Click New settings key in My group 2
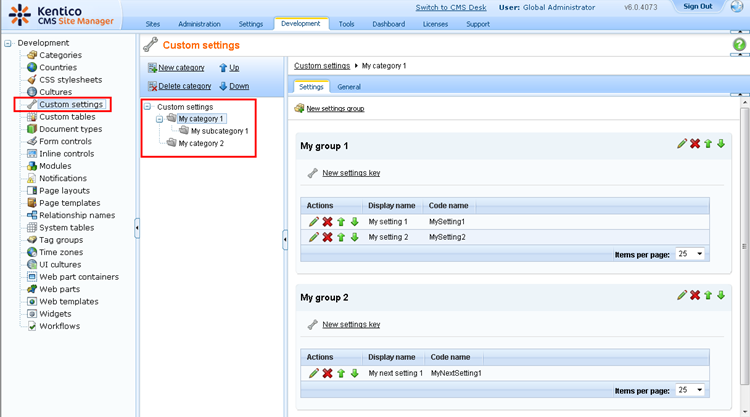 [351, 325]
